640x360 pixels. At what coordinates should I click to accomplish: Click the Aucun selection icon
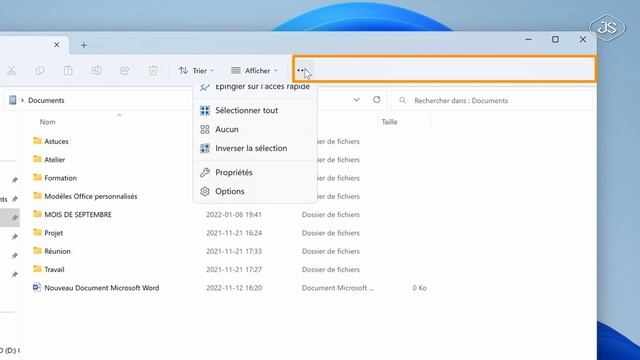(205, 129)
